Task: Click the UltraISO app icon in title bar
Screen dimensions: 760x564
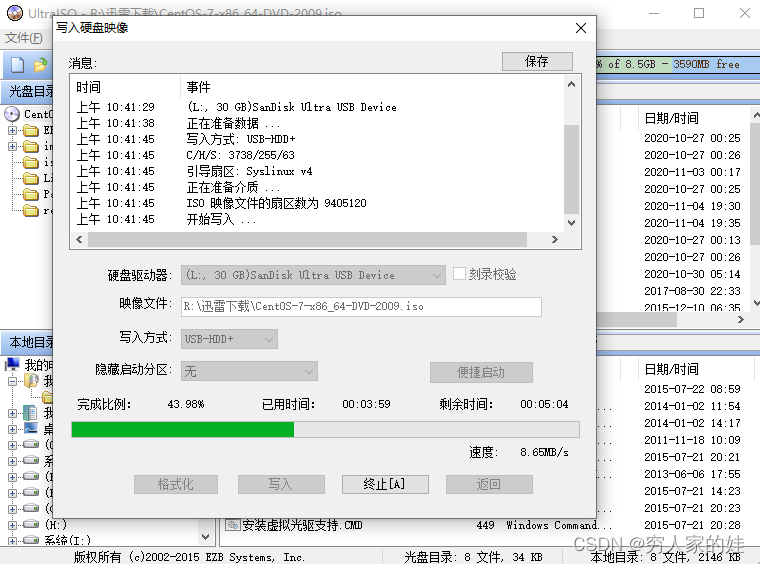Action: coord(15,13)
